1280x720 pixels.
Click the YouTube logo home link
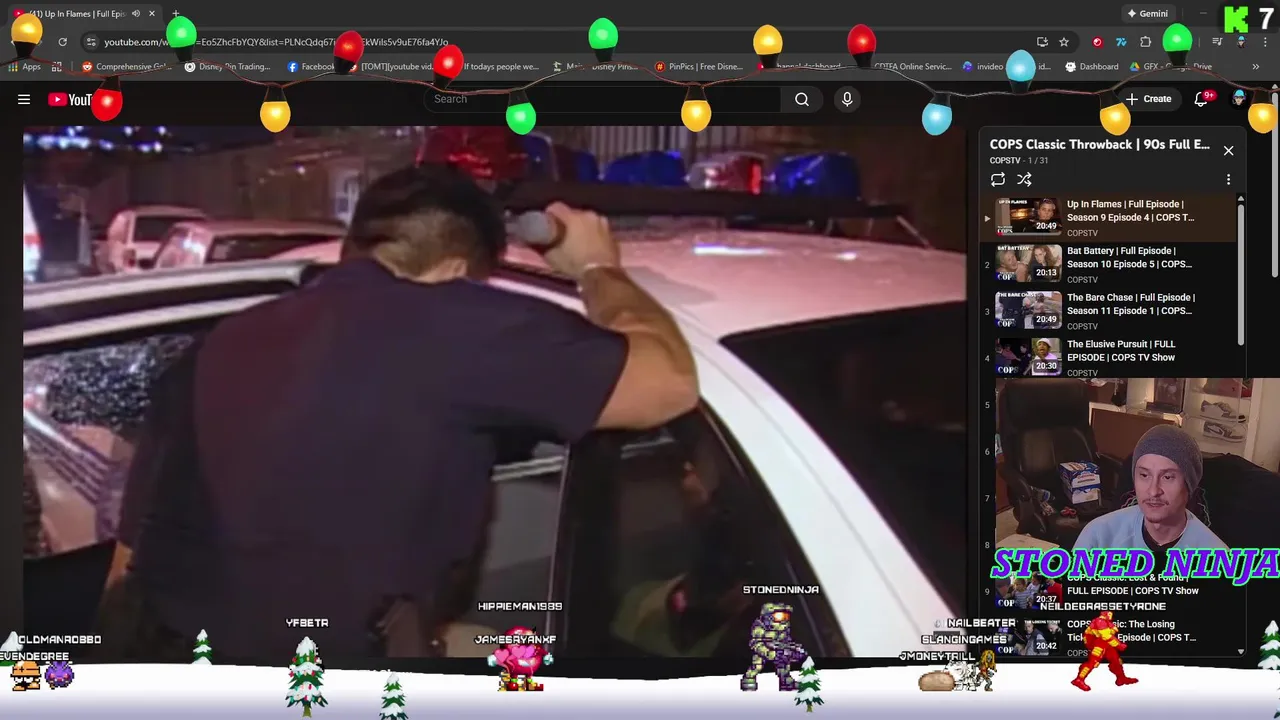coord(70,99)
